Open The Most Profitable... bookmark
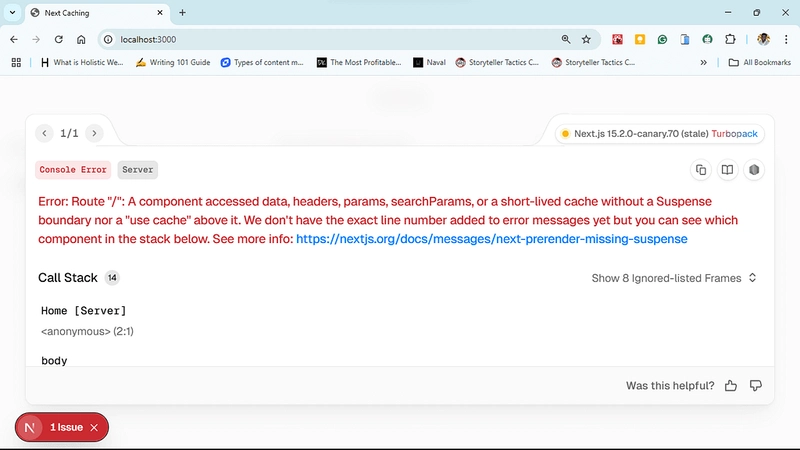Image resolution: width=800 pixels, height=450 pixels. tap(359, 62)
